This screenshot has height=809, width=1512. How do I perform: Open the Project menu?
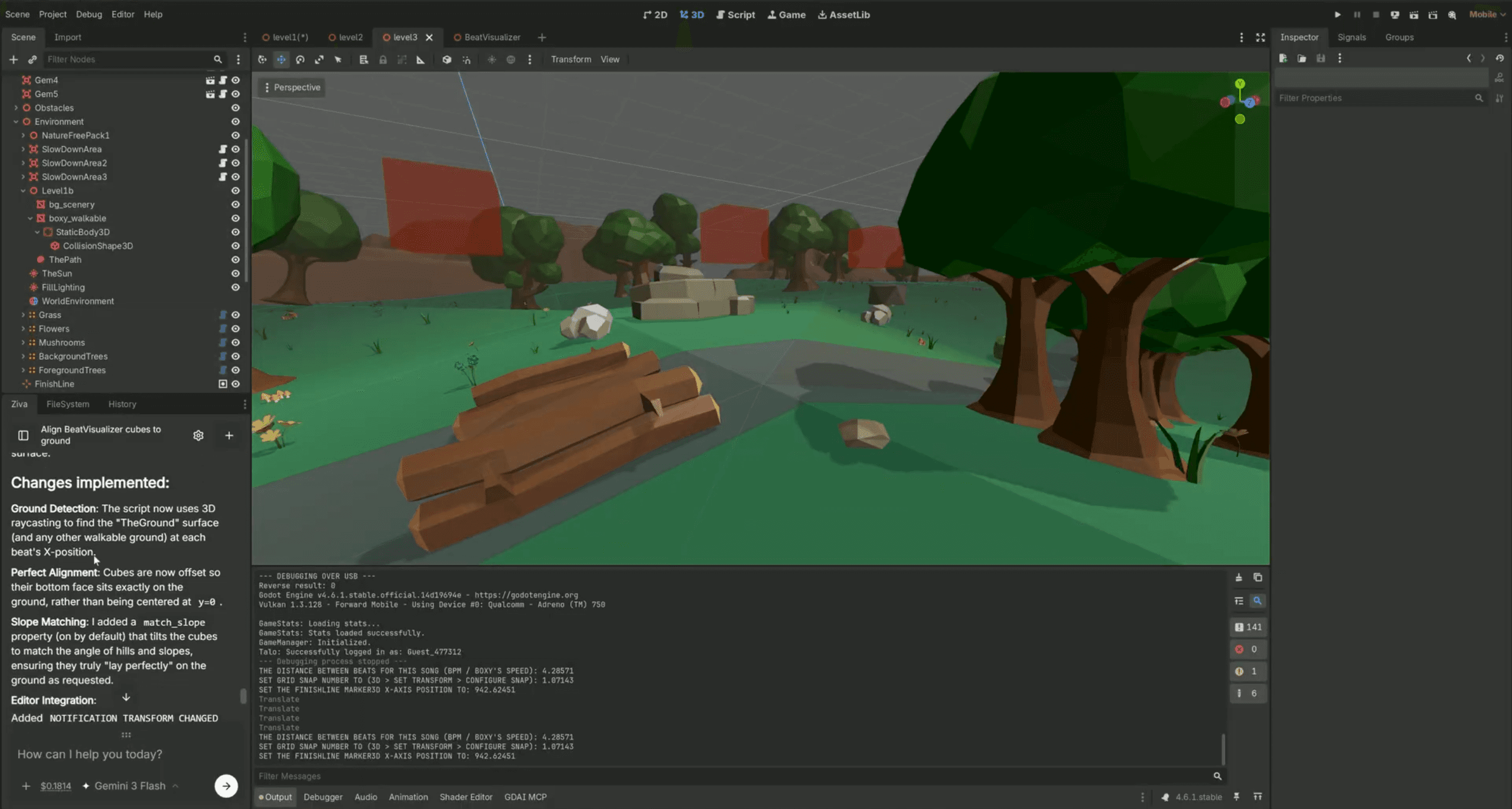click(53, 14)
